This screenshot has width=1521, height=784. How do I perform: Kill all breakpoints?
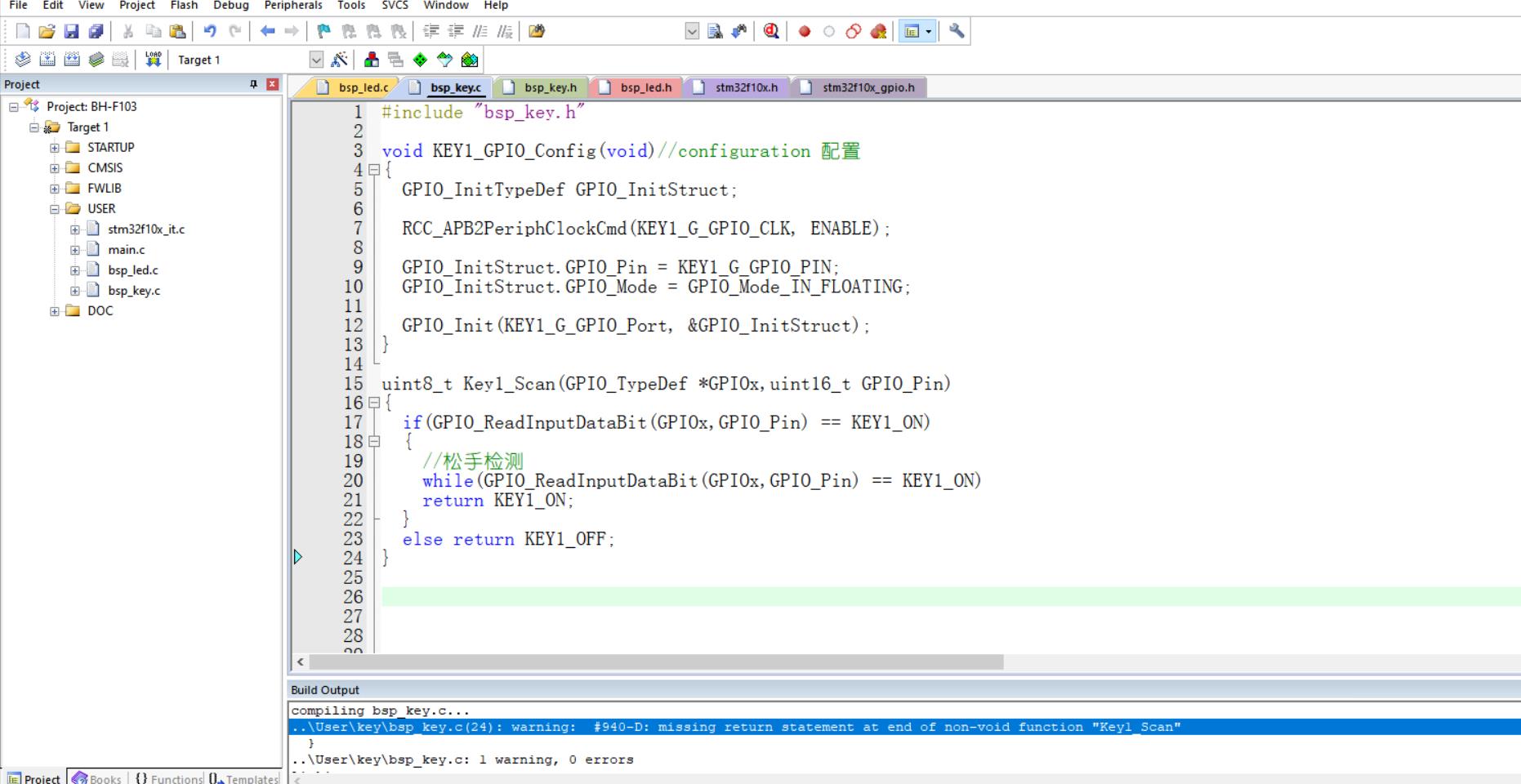tap(878, 31)
